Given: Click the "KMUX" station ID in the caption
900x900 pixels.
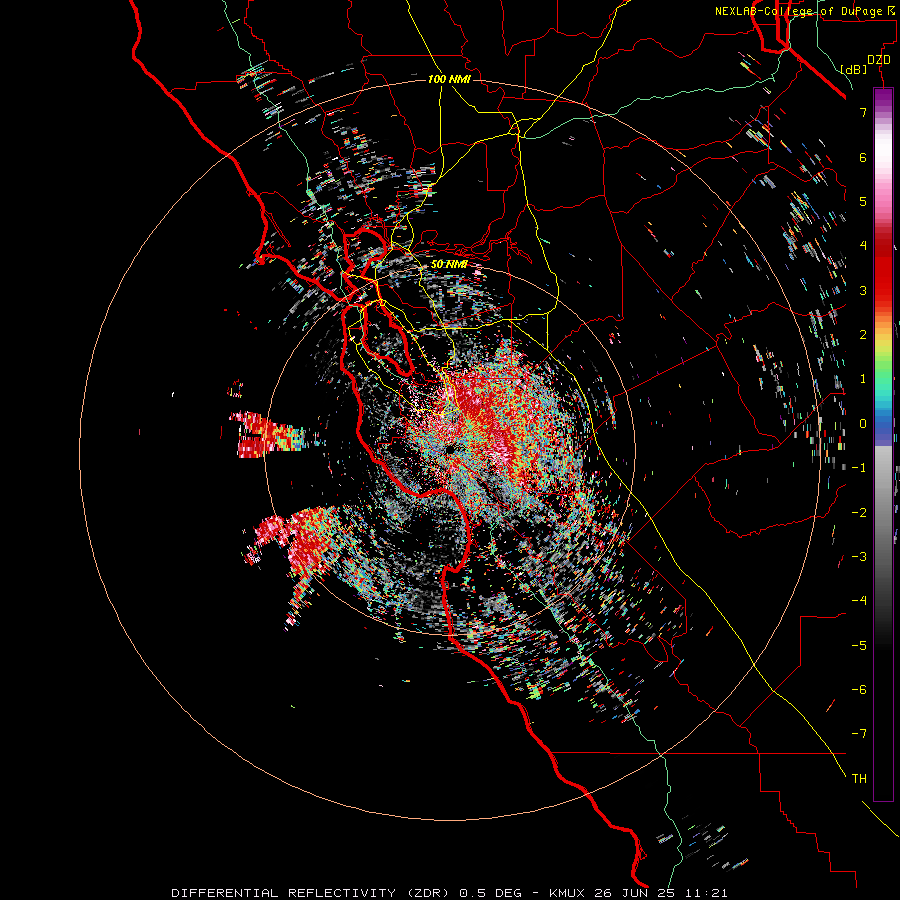Looking at the screenshot, I should 567,893.
